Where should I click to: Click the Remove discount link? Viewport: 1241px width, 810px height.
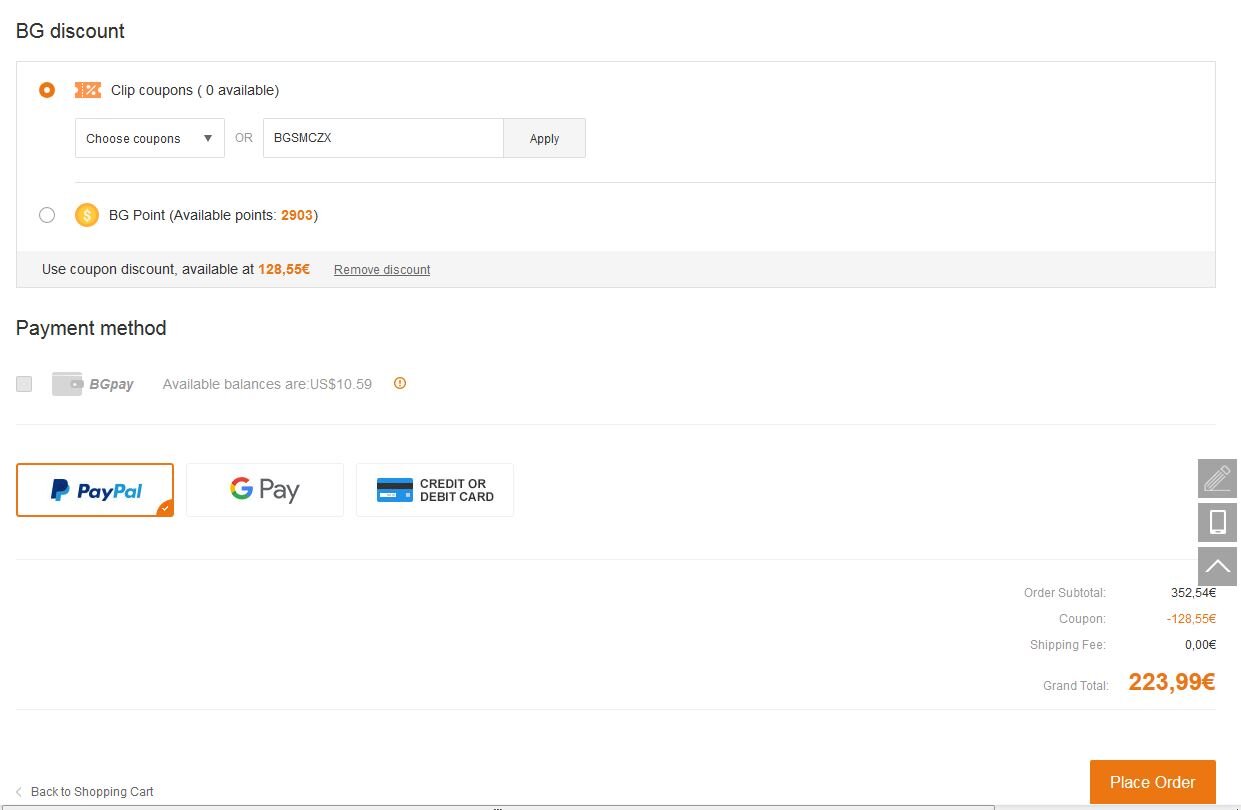click(x=382, y=270)
